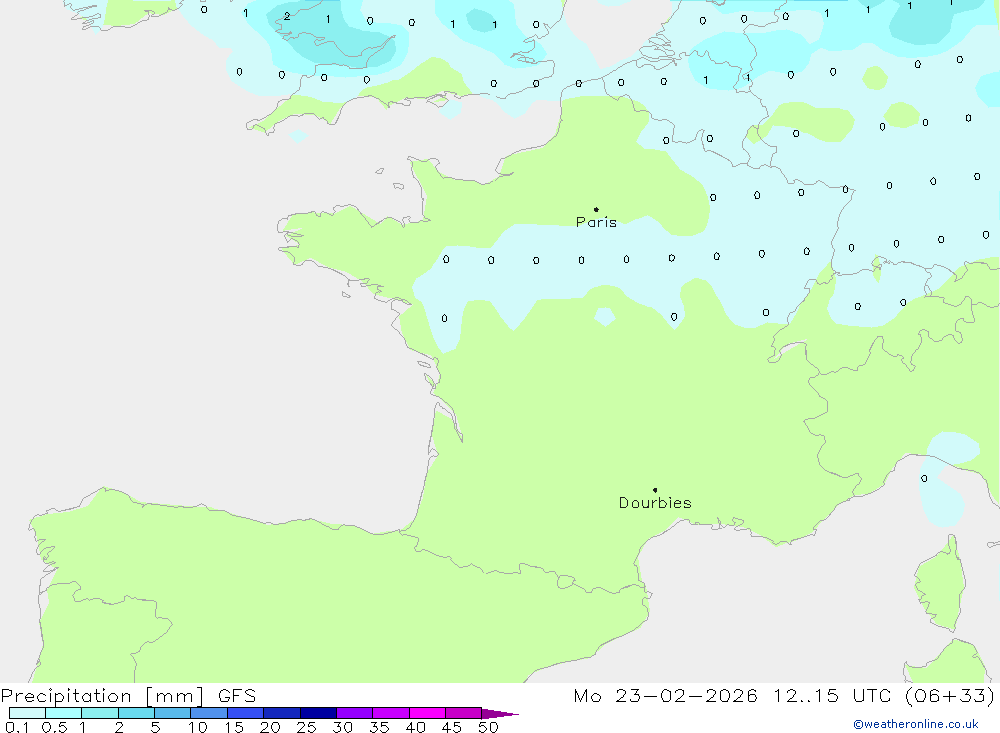
Task: Click the Mo 23-02-2026 date text
Action: tap(665, 696)
